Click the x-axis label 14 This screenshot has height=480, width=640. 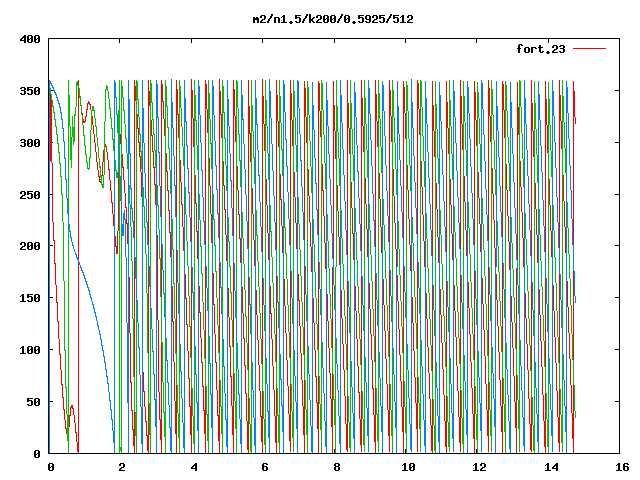point(551,467)
